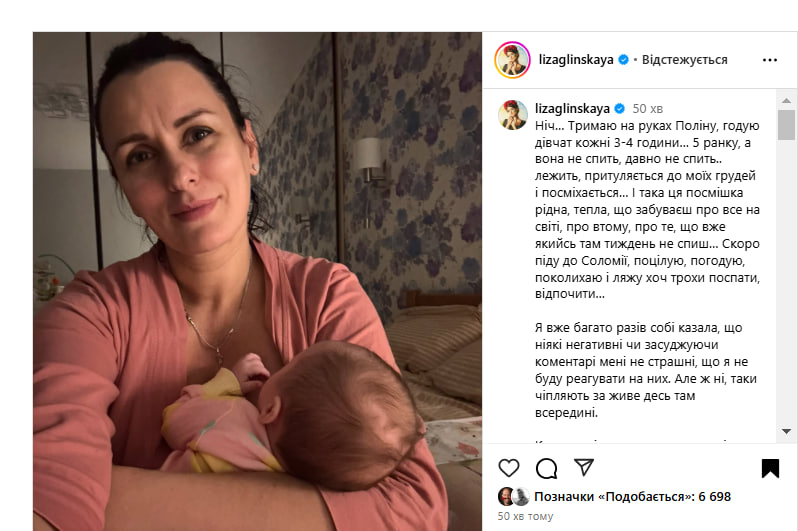798x531 pixels.
Task: Click the verified badge next to header username
Action: coord(623,60)
